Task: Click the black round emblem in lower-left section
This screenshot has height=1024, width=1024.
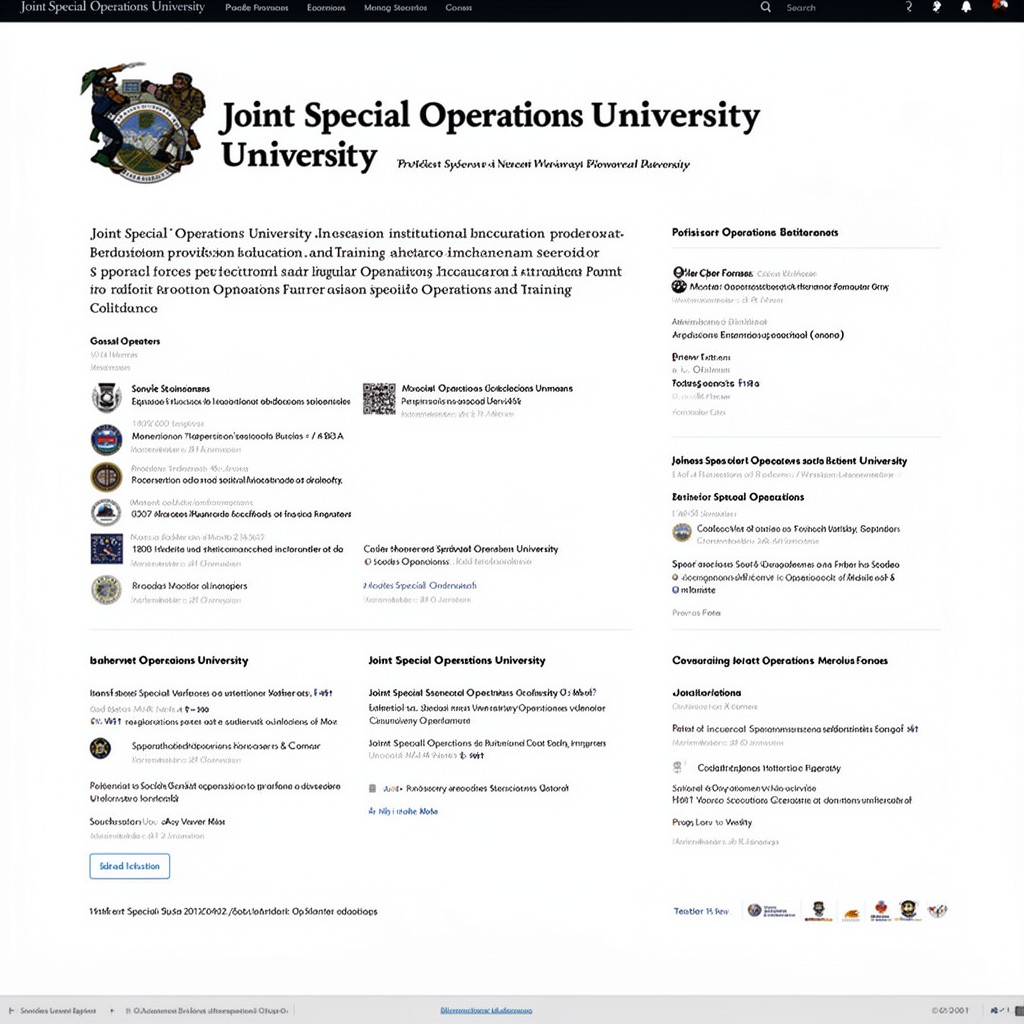Action: [101, 748]
